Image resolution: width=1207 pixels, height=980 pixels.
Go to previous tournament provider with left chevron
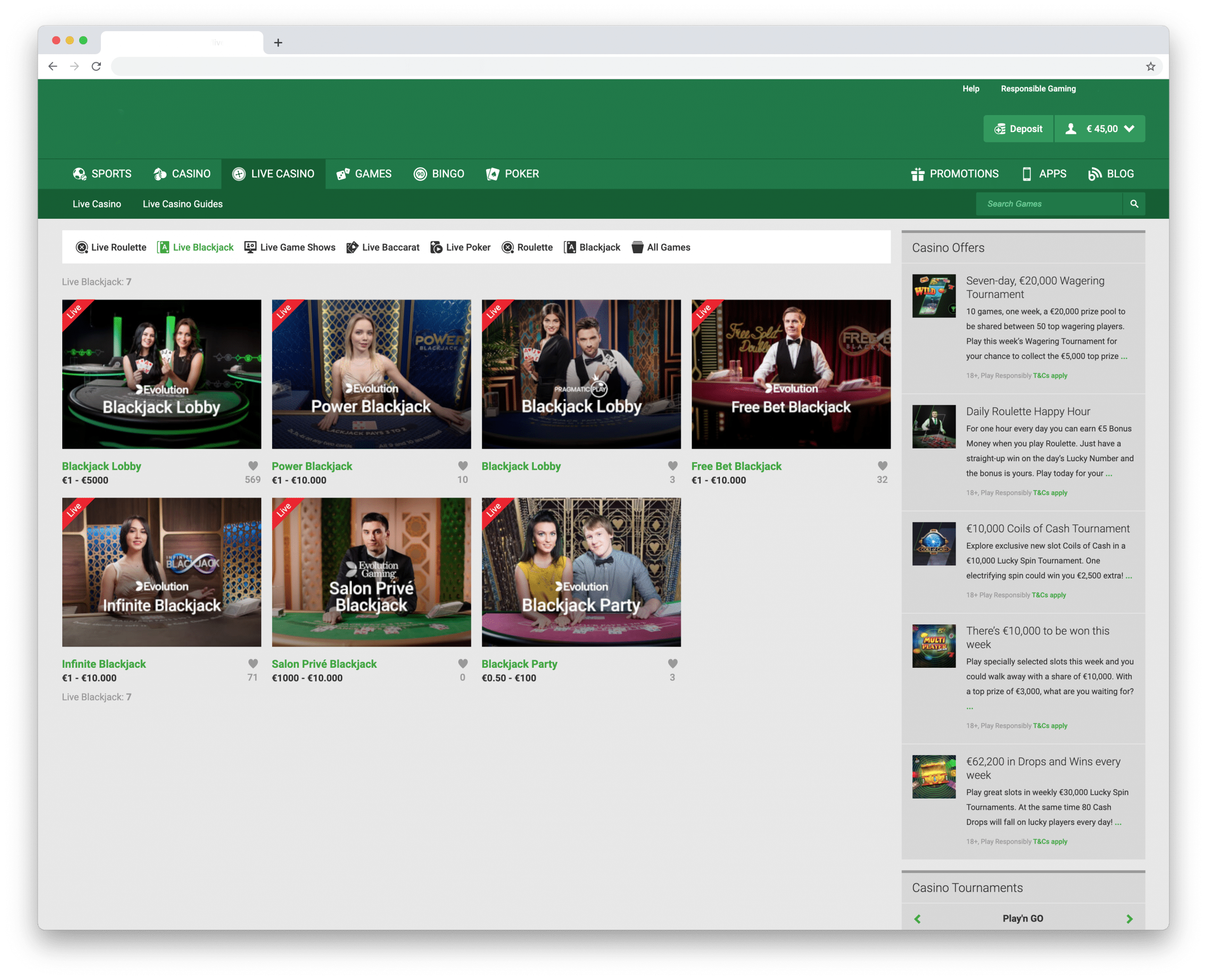tap(918, 919)
